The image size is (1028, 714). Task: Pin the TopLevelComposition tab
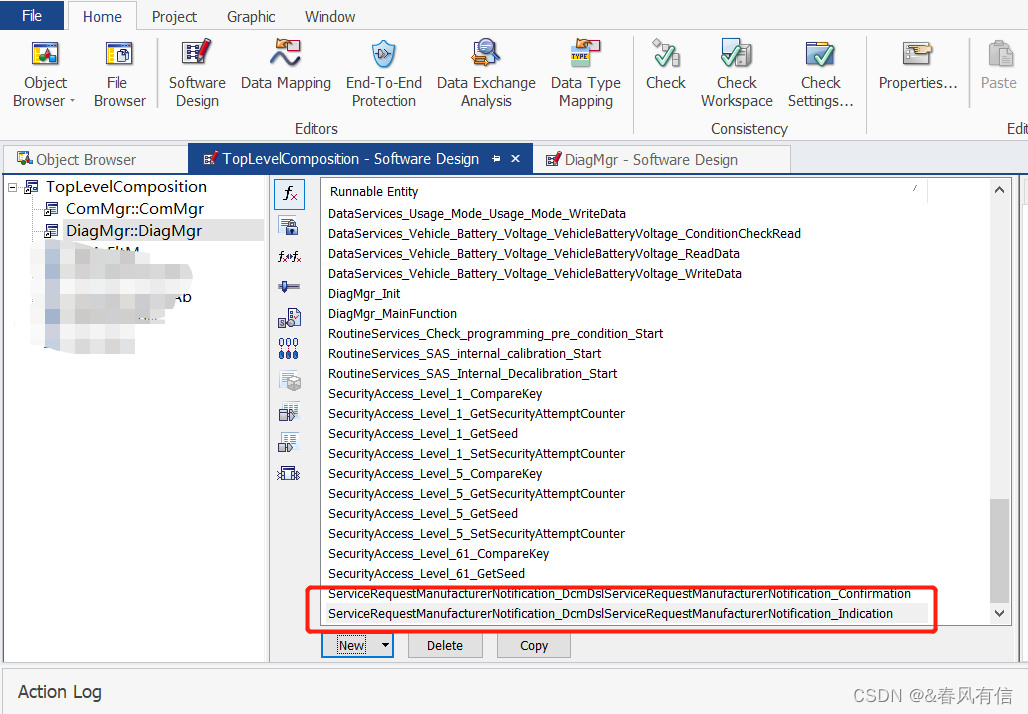pos(496,159)
